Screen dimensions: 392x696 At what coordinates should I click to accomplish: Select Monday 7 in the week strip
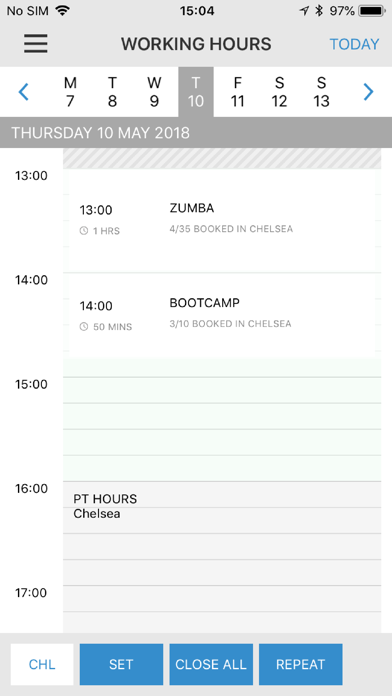click(x=70, y=92)
